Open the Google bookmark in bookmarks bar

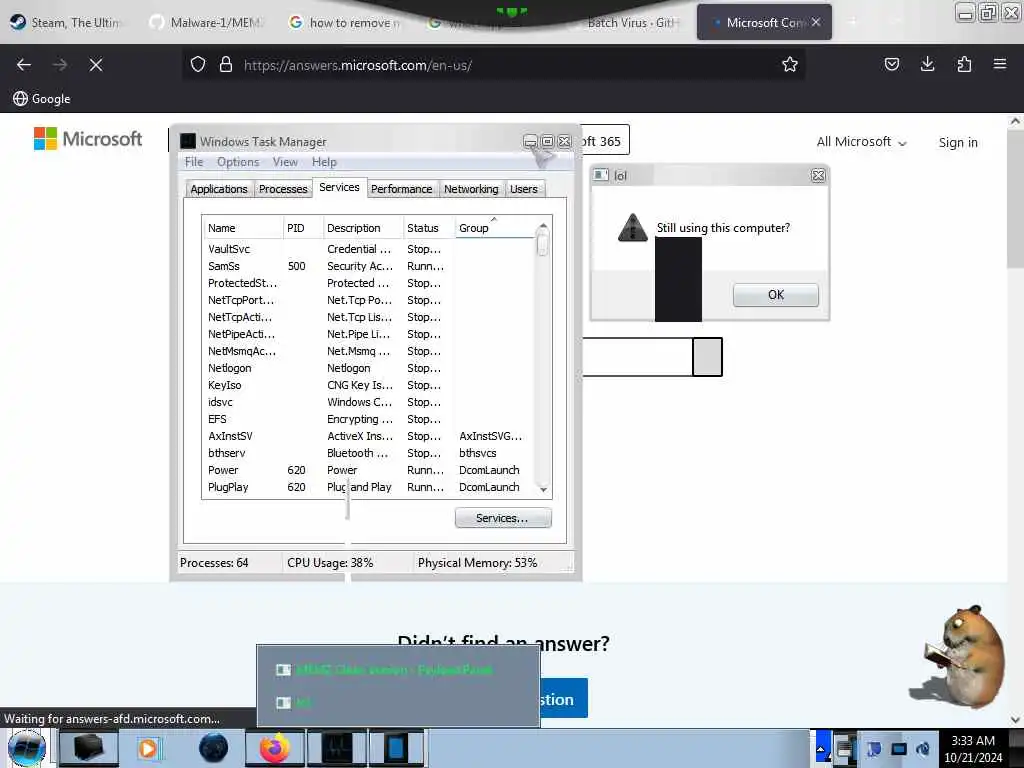[42, 99]
